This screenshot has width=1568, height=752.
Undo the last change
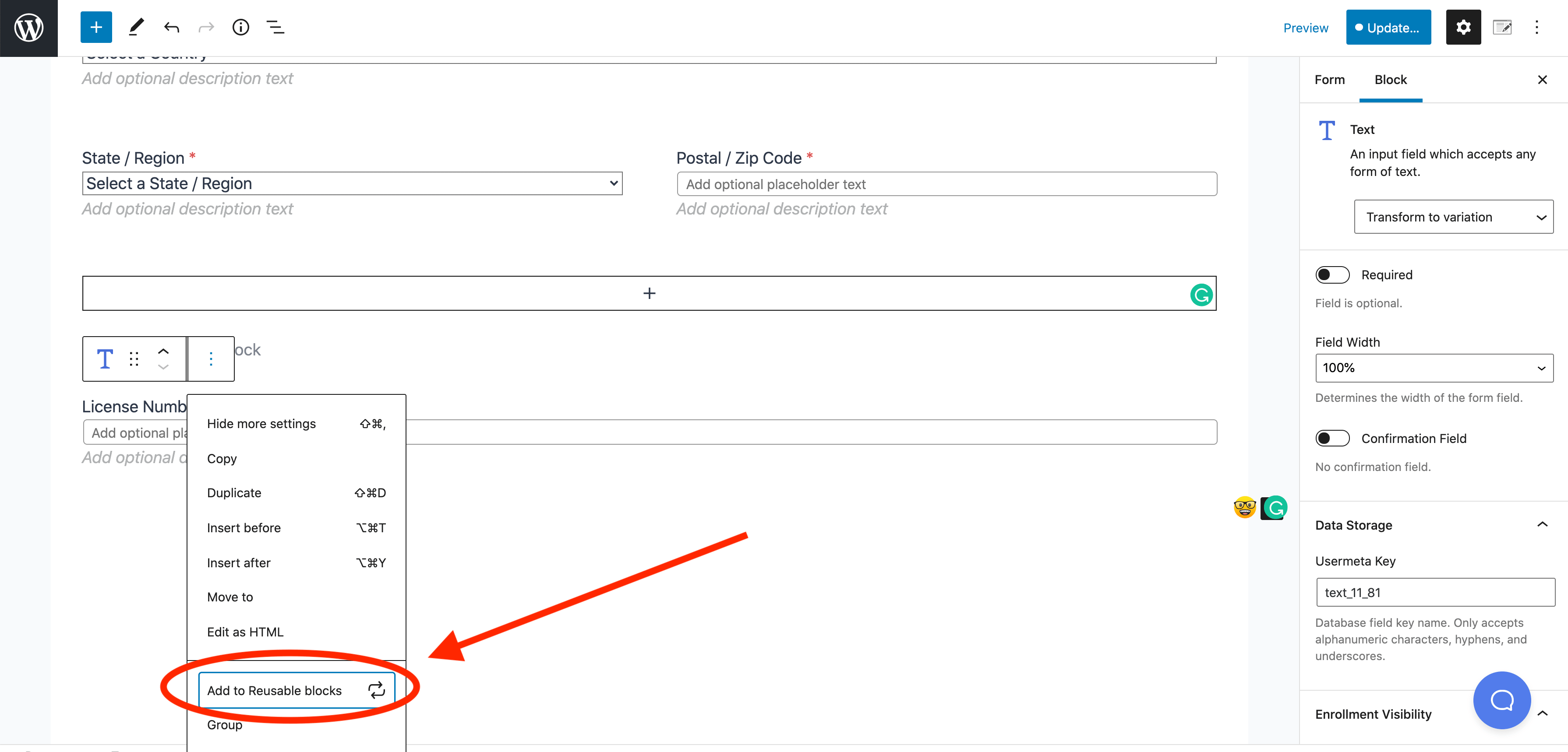tap(172, 28)
